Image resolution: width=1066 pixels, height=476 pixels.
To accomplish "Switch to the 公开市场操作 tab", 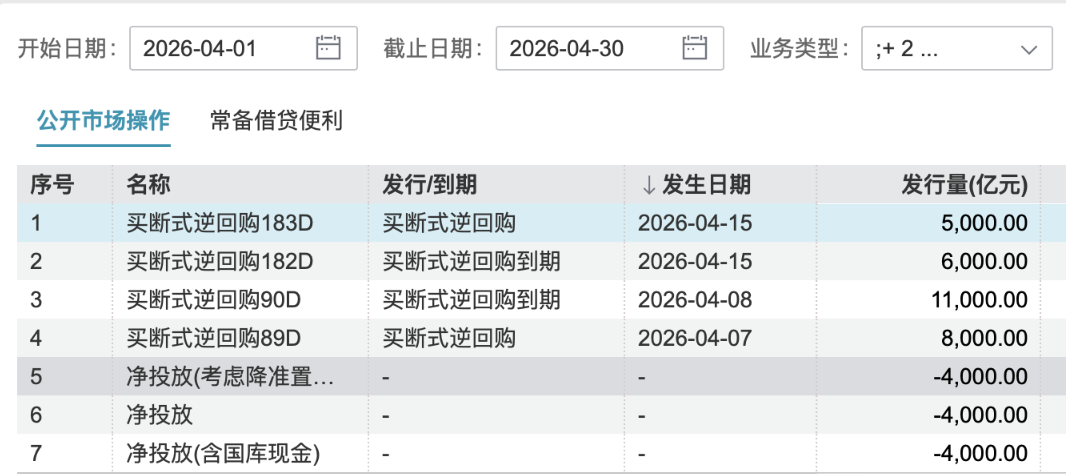I will pos(103,121).
